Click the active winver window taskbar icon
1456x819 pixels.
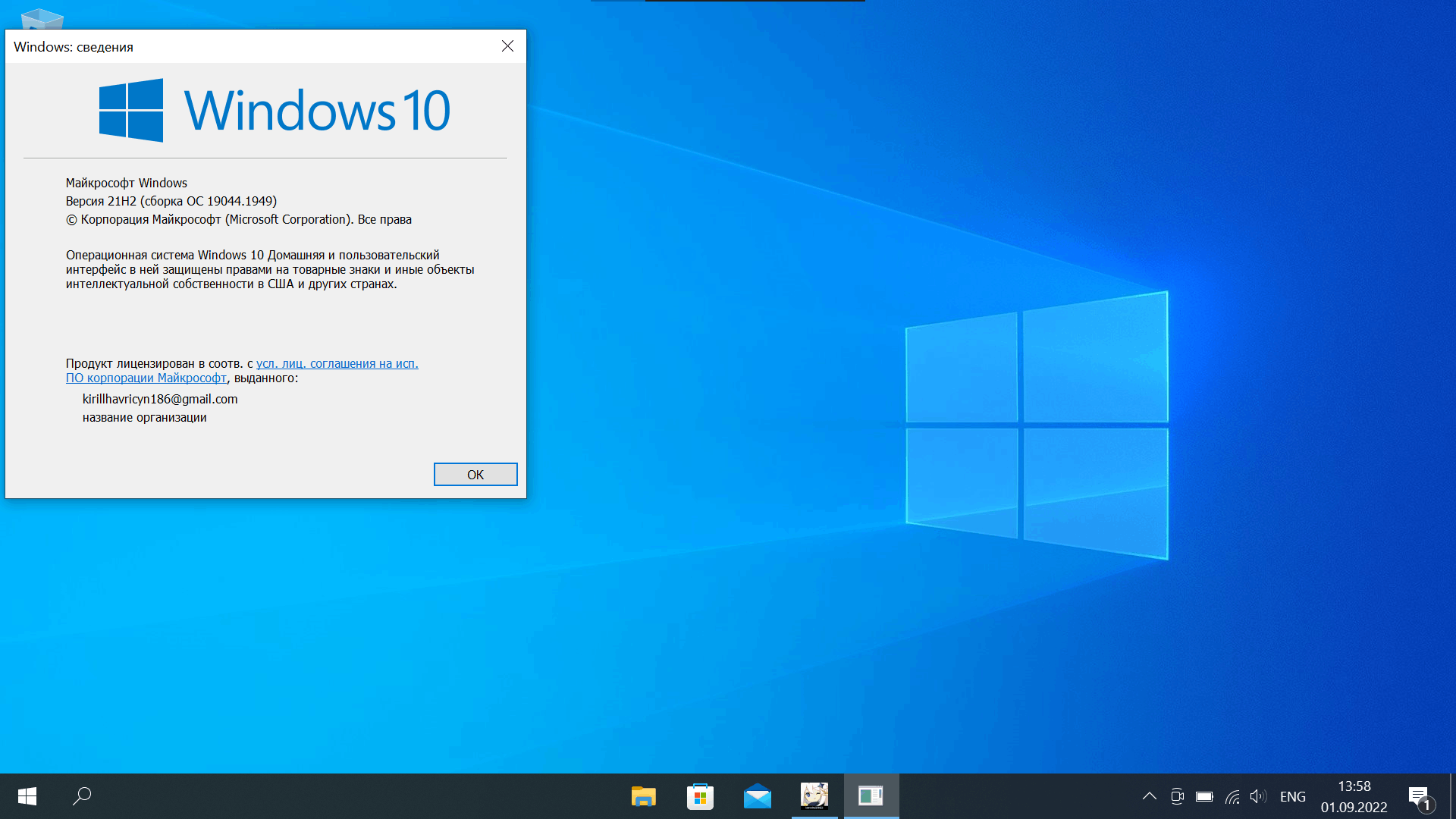(x=871, y=796)
